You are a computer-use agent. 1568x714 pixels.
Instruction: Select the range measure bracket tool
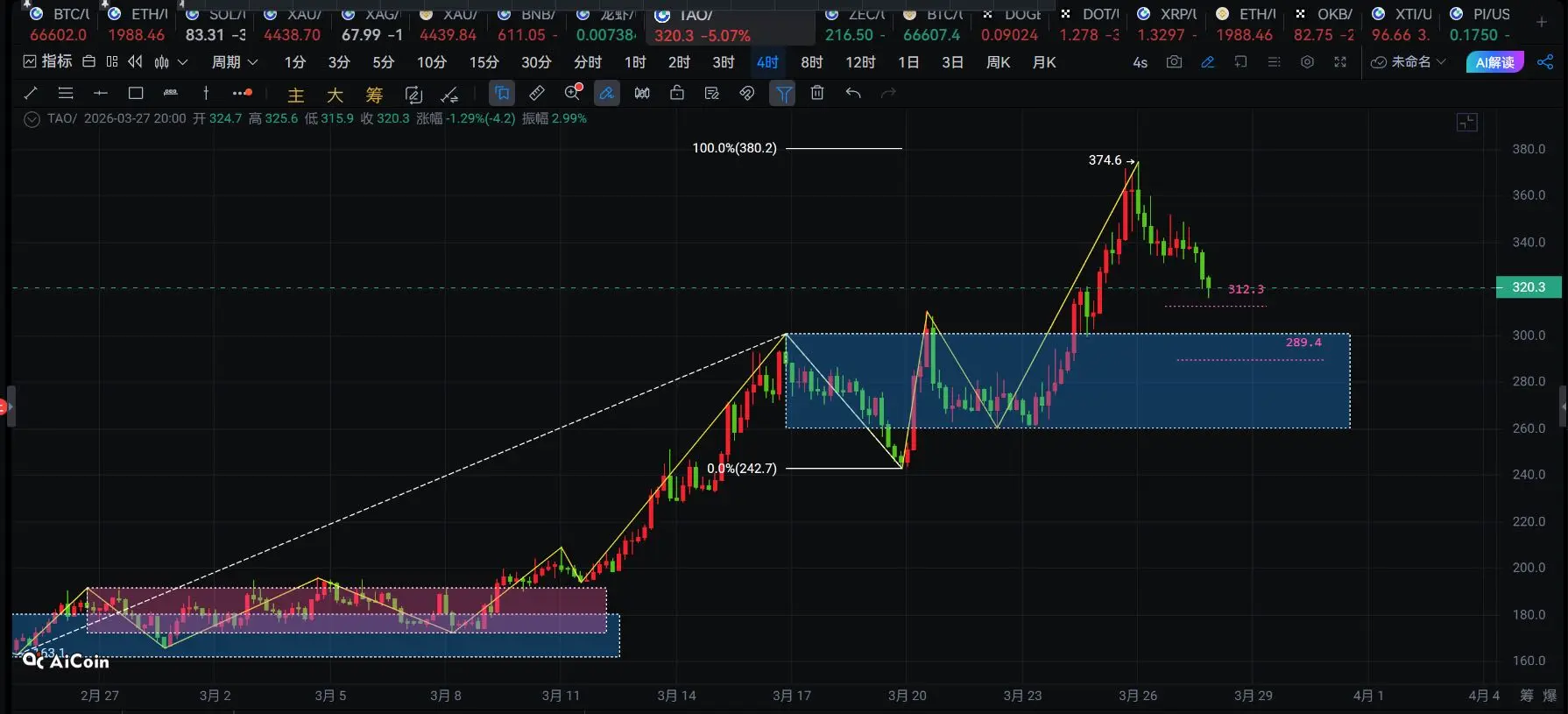click(171, 93)
